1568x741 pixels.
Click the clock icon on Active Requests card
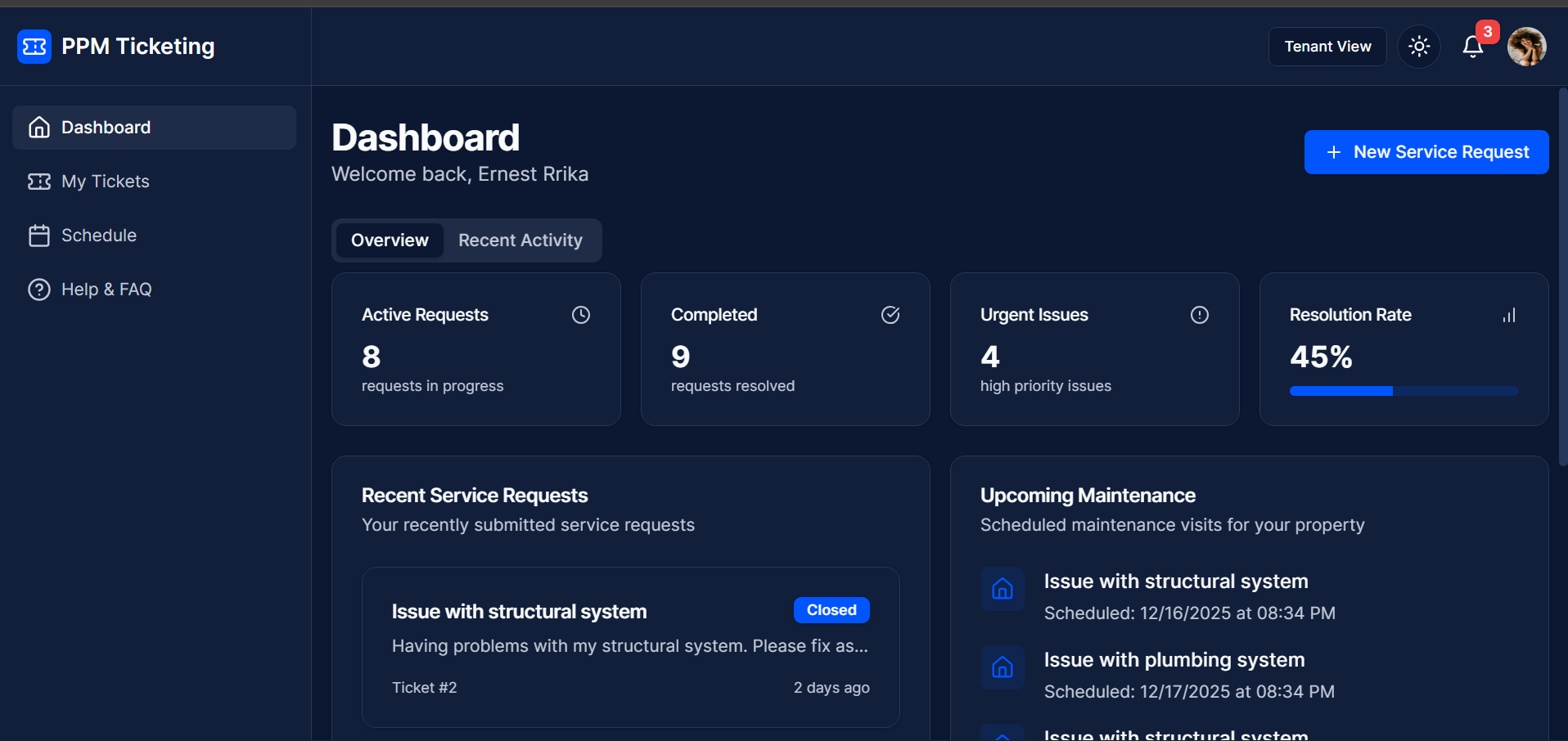[x=581, y=315]
